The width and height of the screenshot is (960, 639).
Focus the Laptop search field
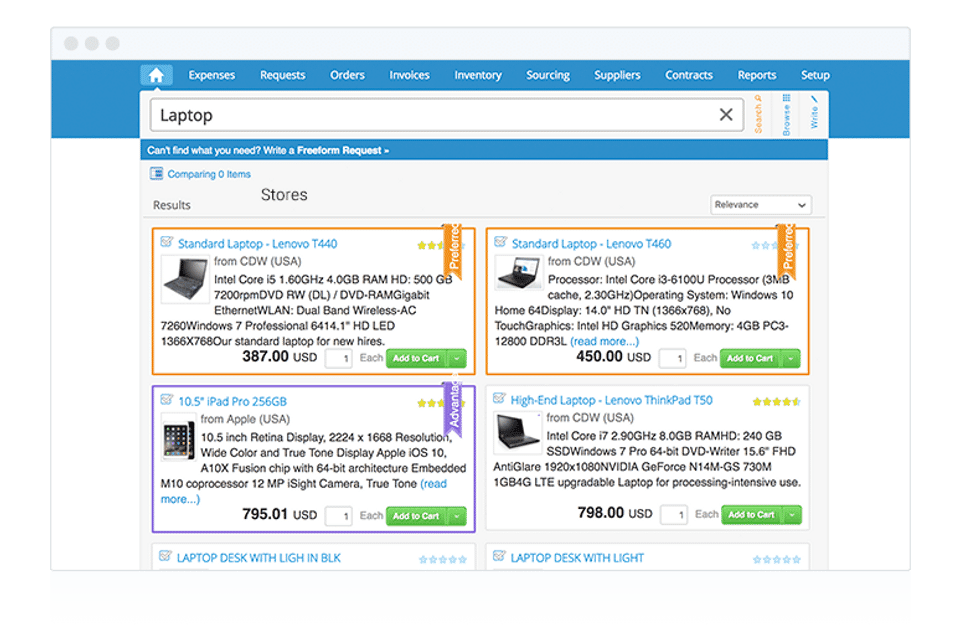coord(447,115)
